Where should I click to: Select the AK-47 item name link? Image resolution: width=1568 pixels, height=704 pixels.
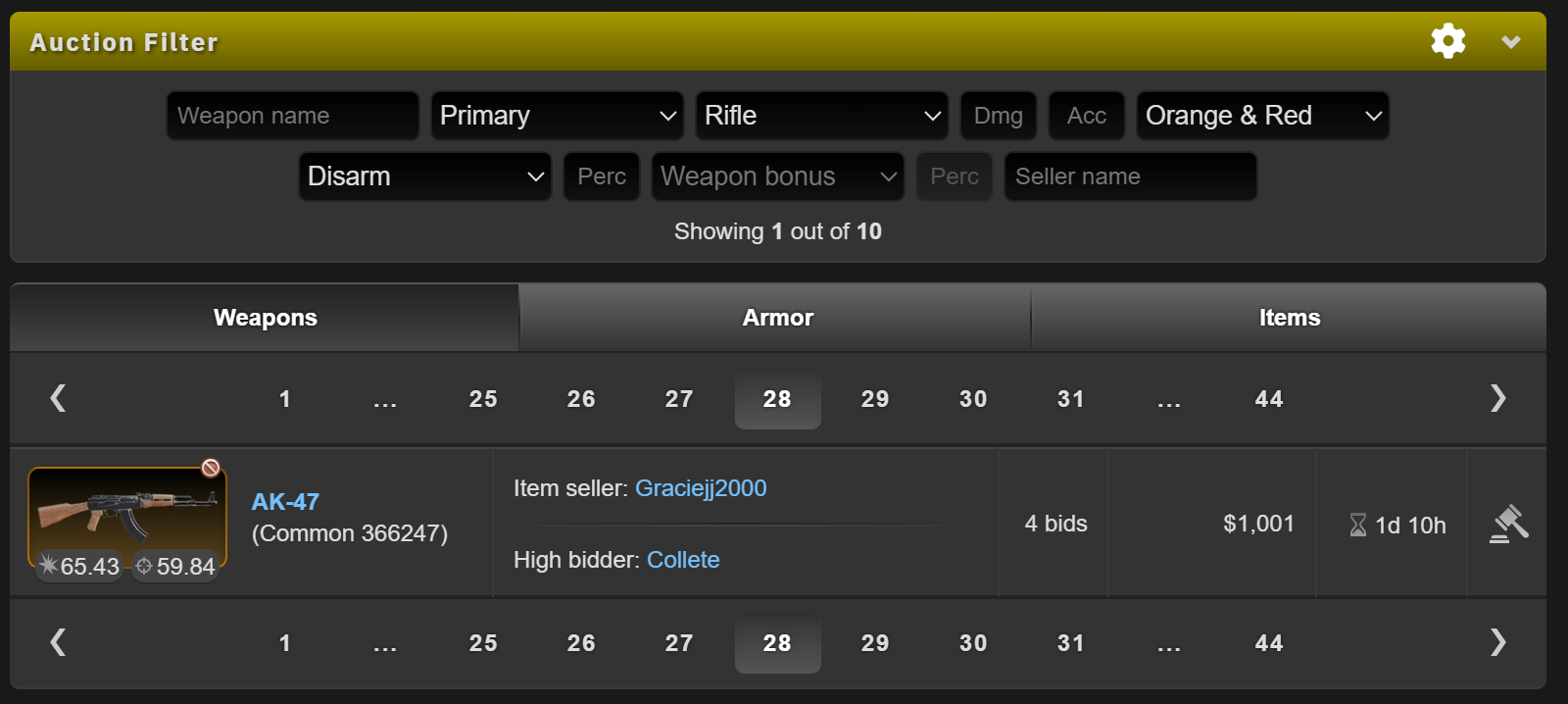284,501
